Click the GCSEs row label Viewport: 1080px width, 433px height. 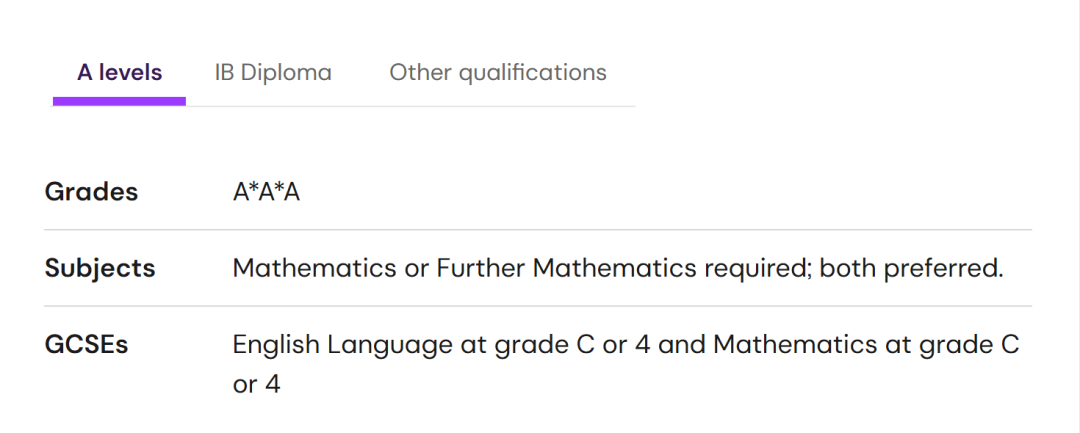tap(86, 345)
